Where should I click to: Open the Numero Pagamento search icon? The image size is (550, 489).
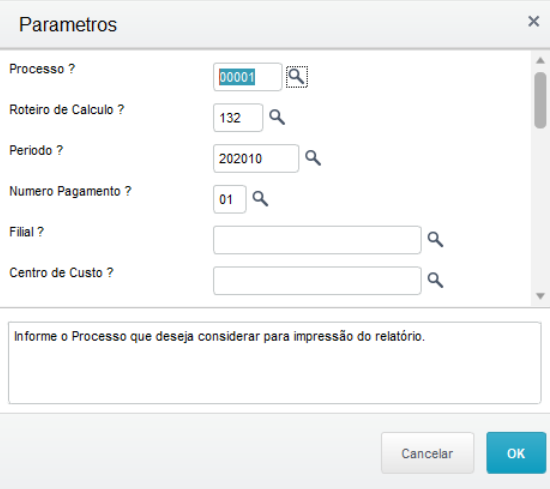[260, 199]
